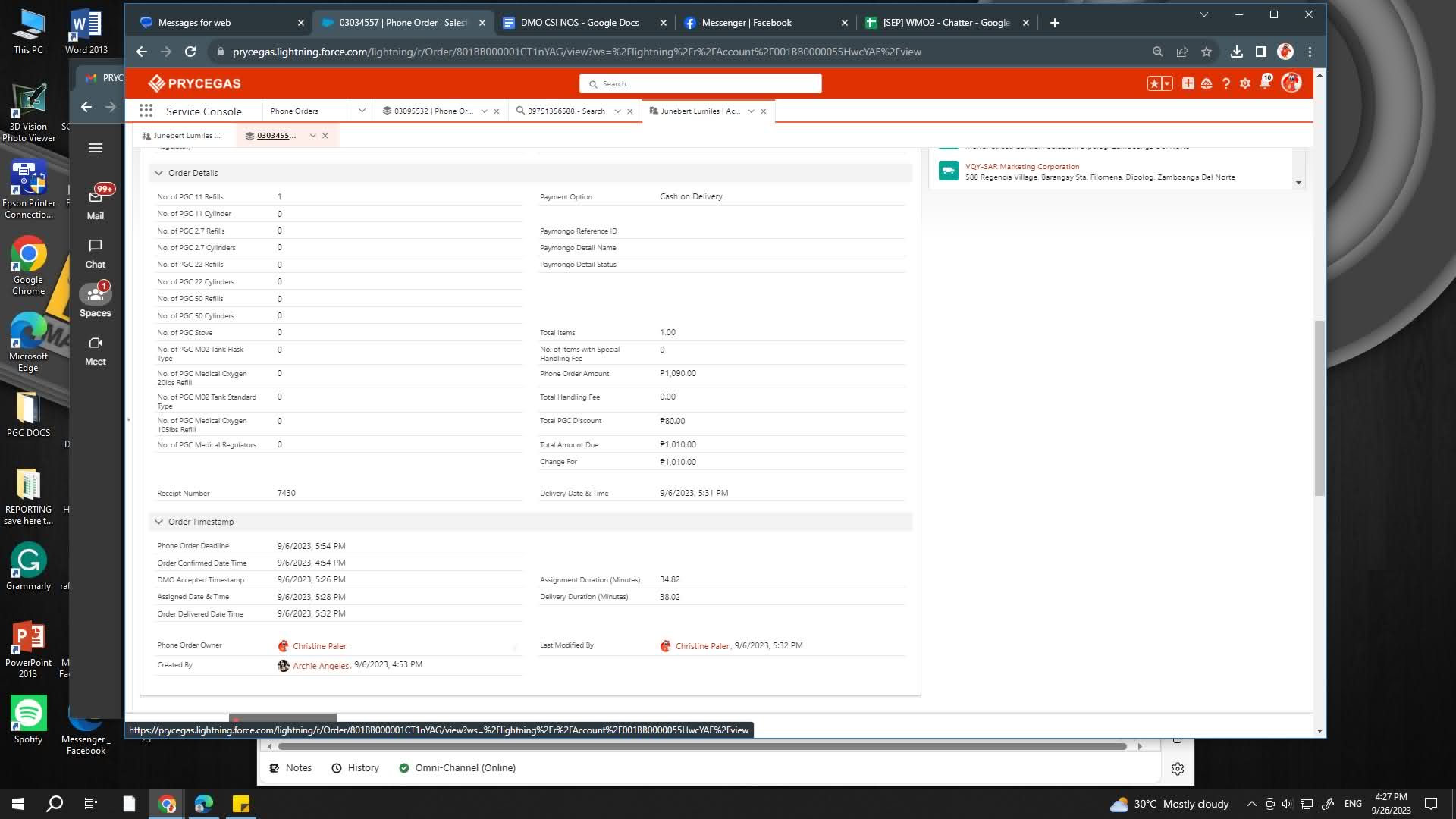Open the Notifications bell

pyautogui.click(x=1265, y=82)
